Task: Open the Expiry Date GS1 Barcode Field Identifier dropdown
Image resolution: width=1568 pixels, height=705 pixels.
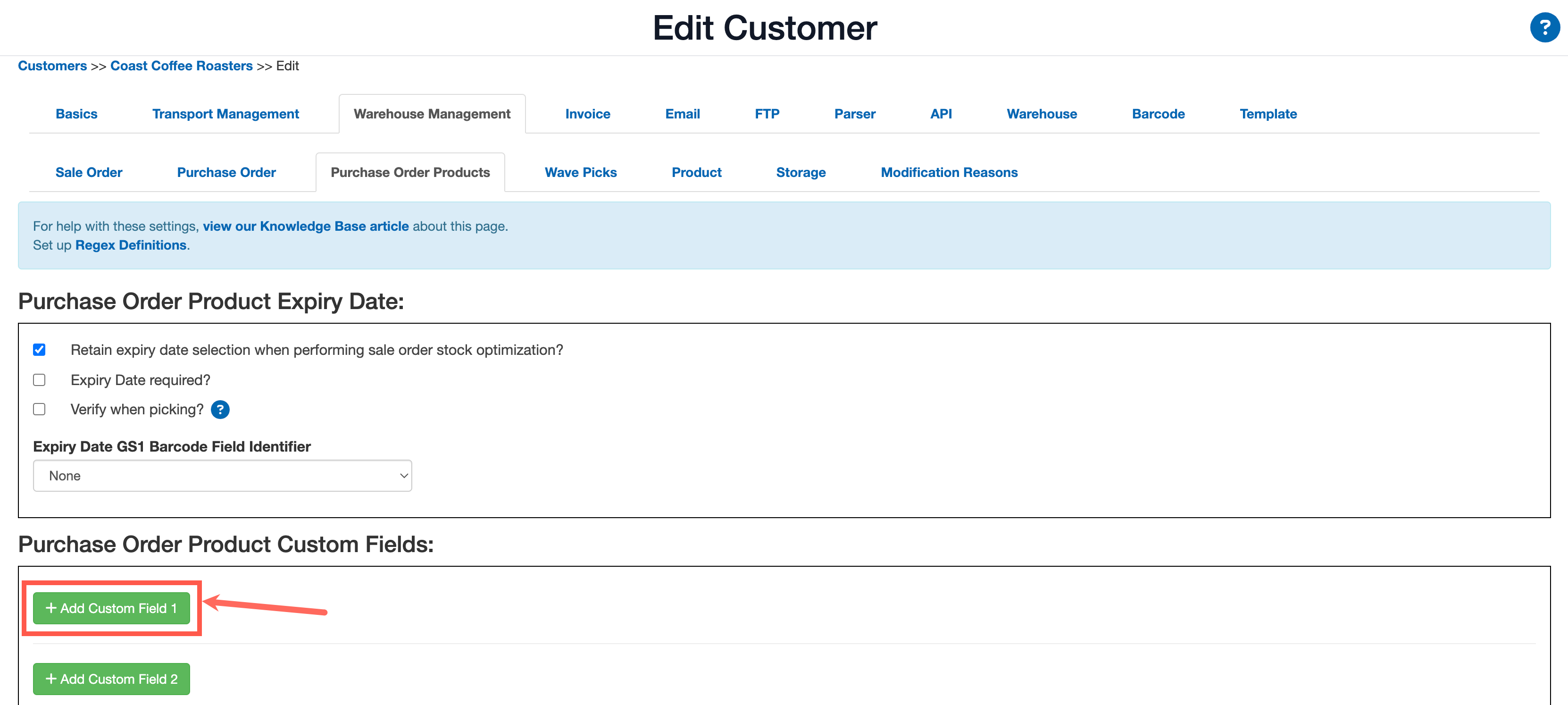Action: [x=222, y=476]
